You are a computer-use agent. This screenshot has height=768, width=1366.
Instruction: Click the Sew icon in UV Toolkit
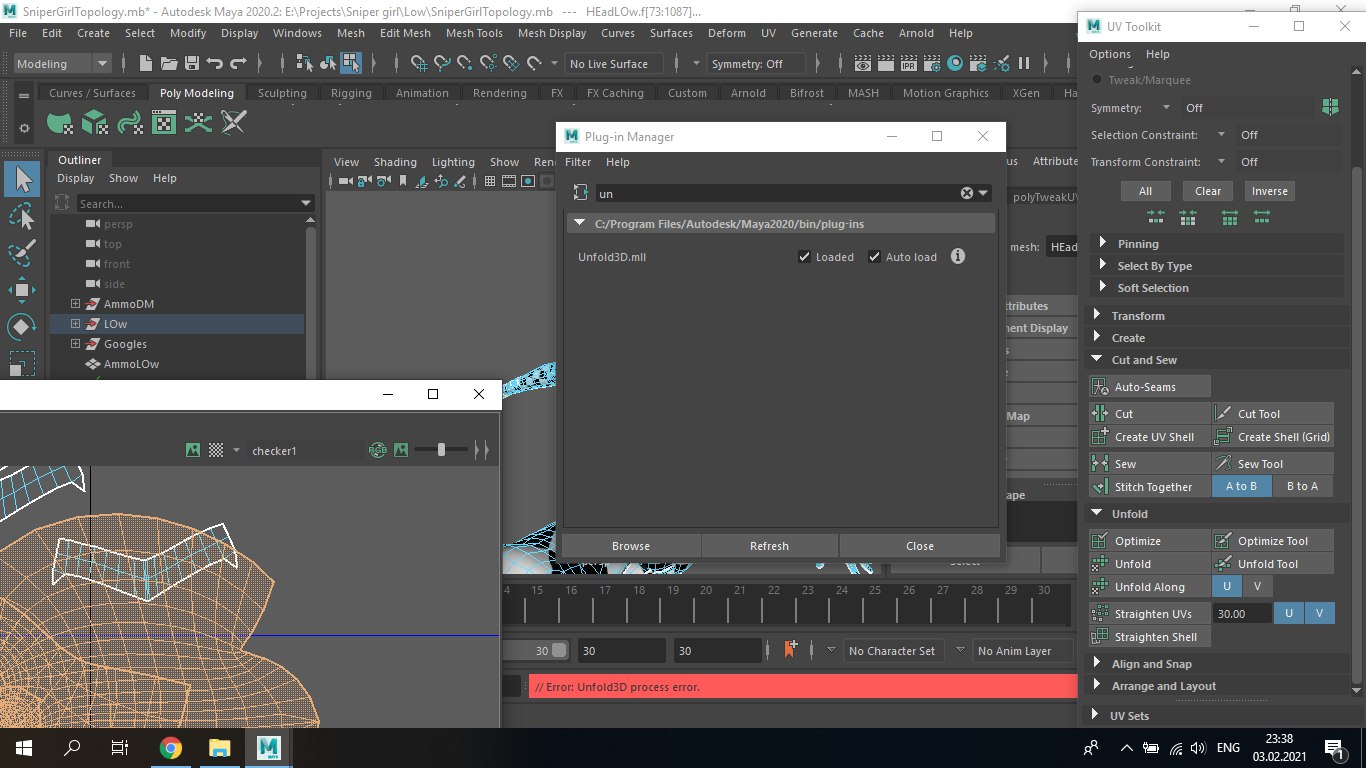click(x=1101, y=464)
